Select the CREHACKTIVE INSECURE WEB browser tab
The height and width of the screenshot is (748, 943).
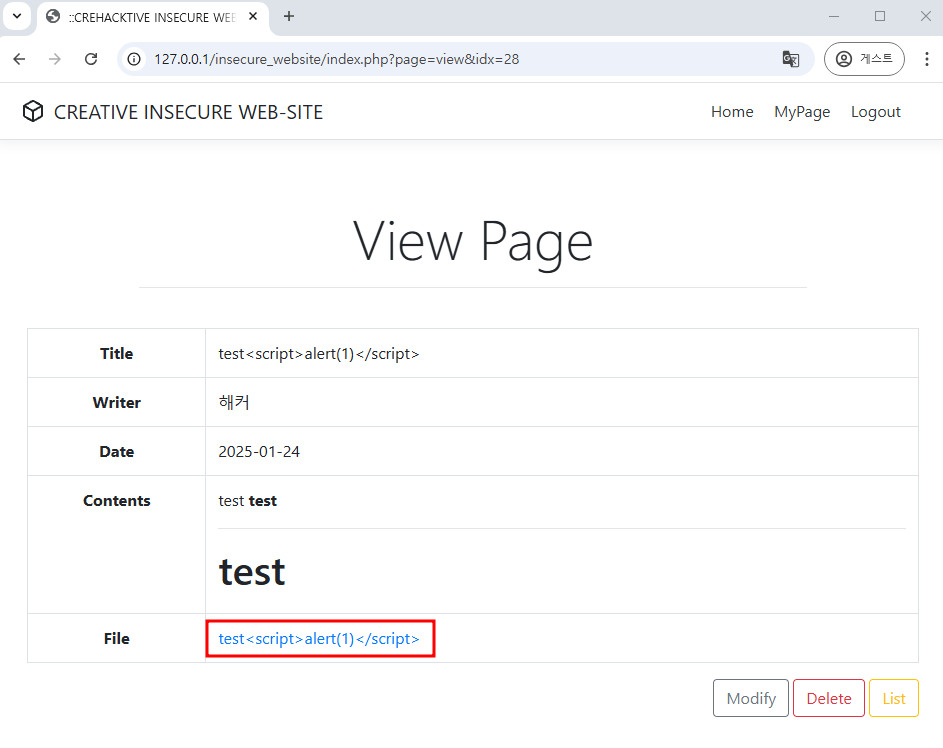click(x=153, y=17)
